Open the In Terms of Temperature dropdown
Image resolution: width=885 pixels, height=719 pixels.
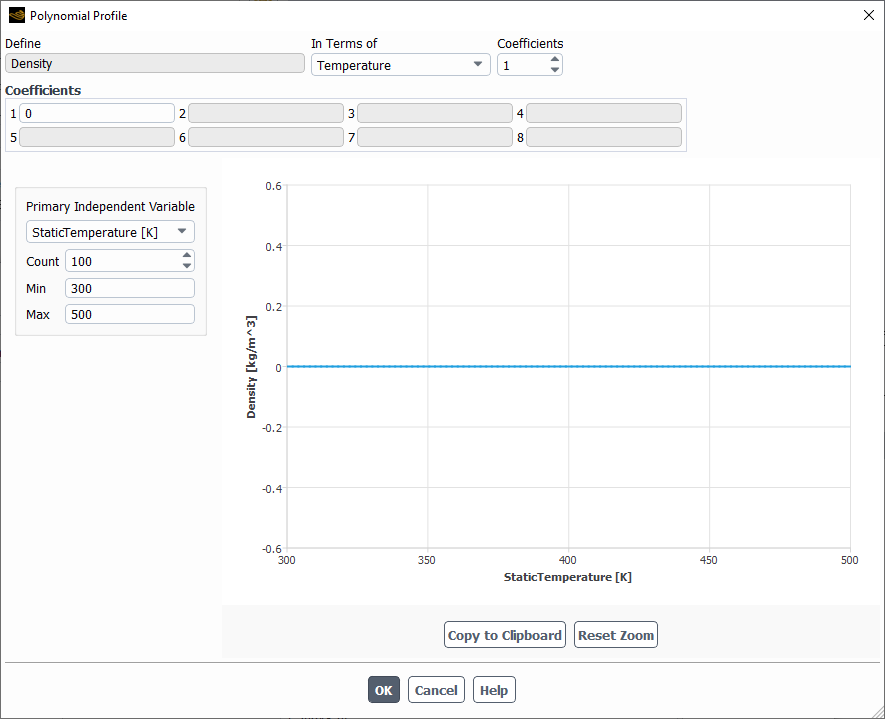(x=400, y=65)
